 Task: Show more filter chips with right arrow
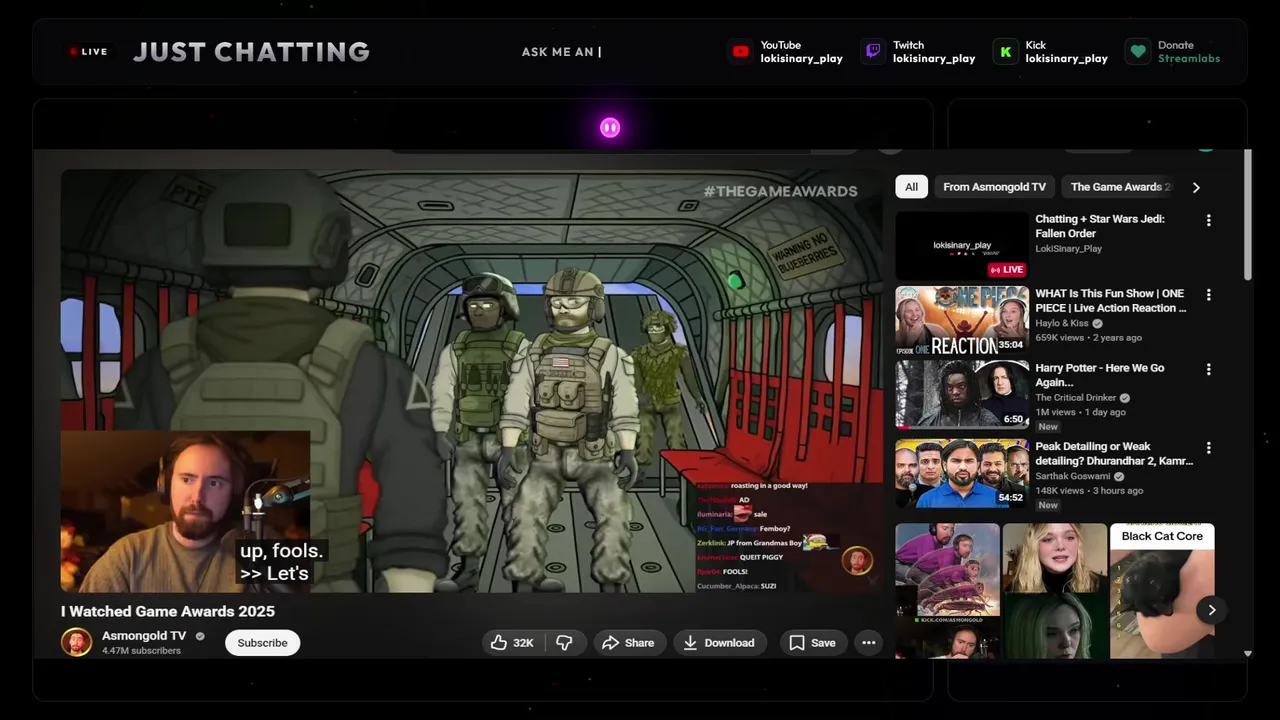(x=1196, y=187)
